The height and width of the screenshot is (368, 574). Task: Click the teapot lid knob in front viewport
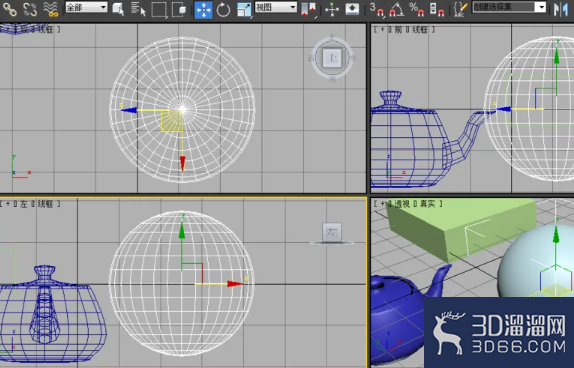click(x=391, y=97)
